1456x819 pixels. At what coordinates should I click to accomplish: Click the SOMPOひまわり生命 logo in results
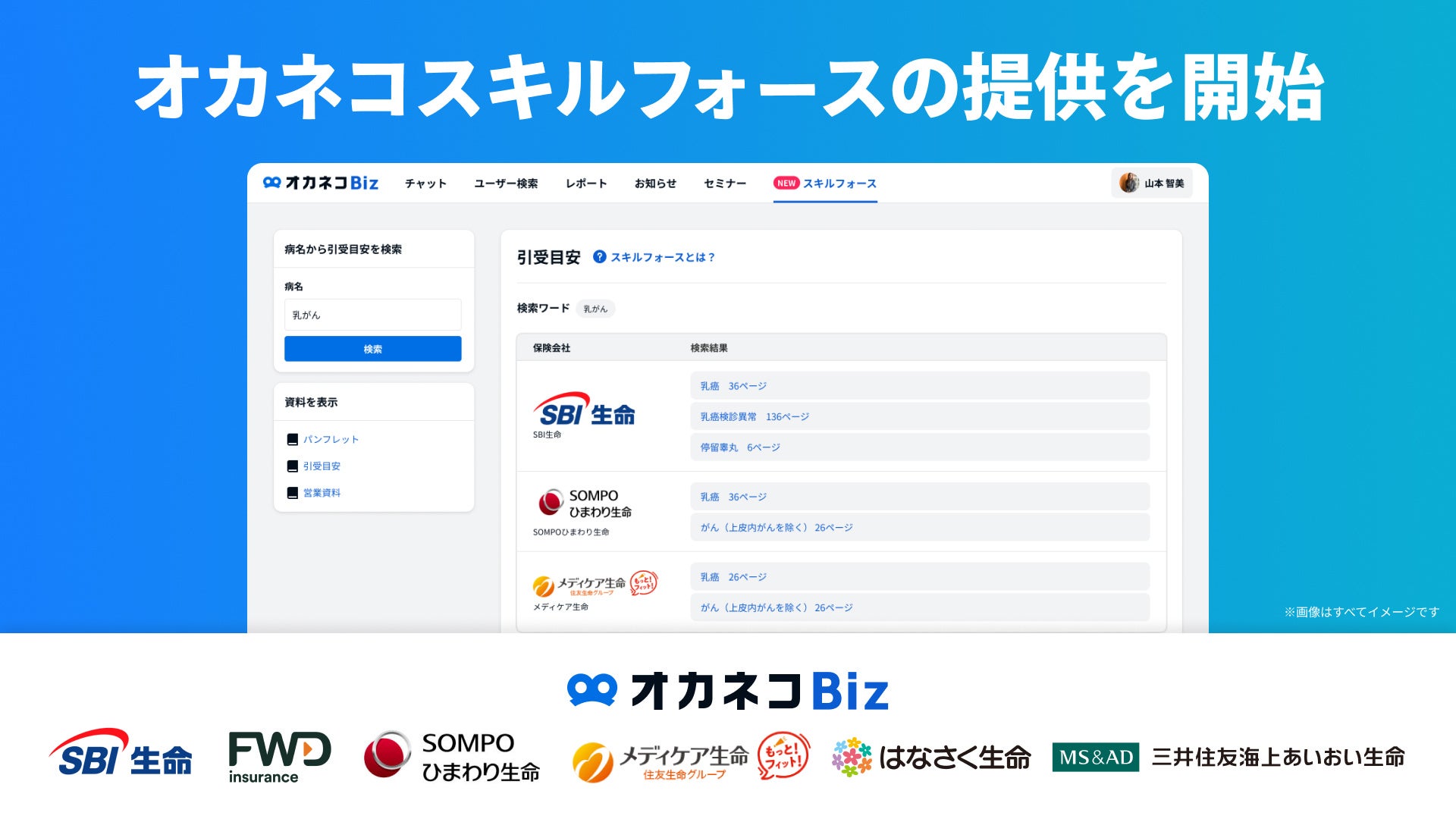585,504
